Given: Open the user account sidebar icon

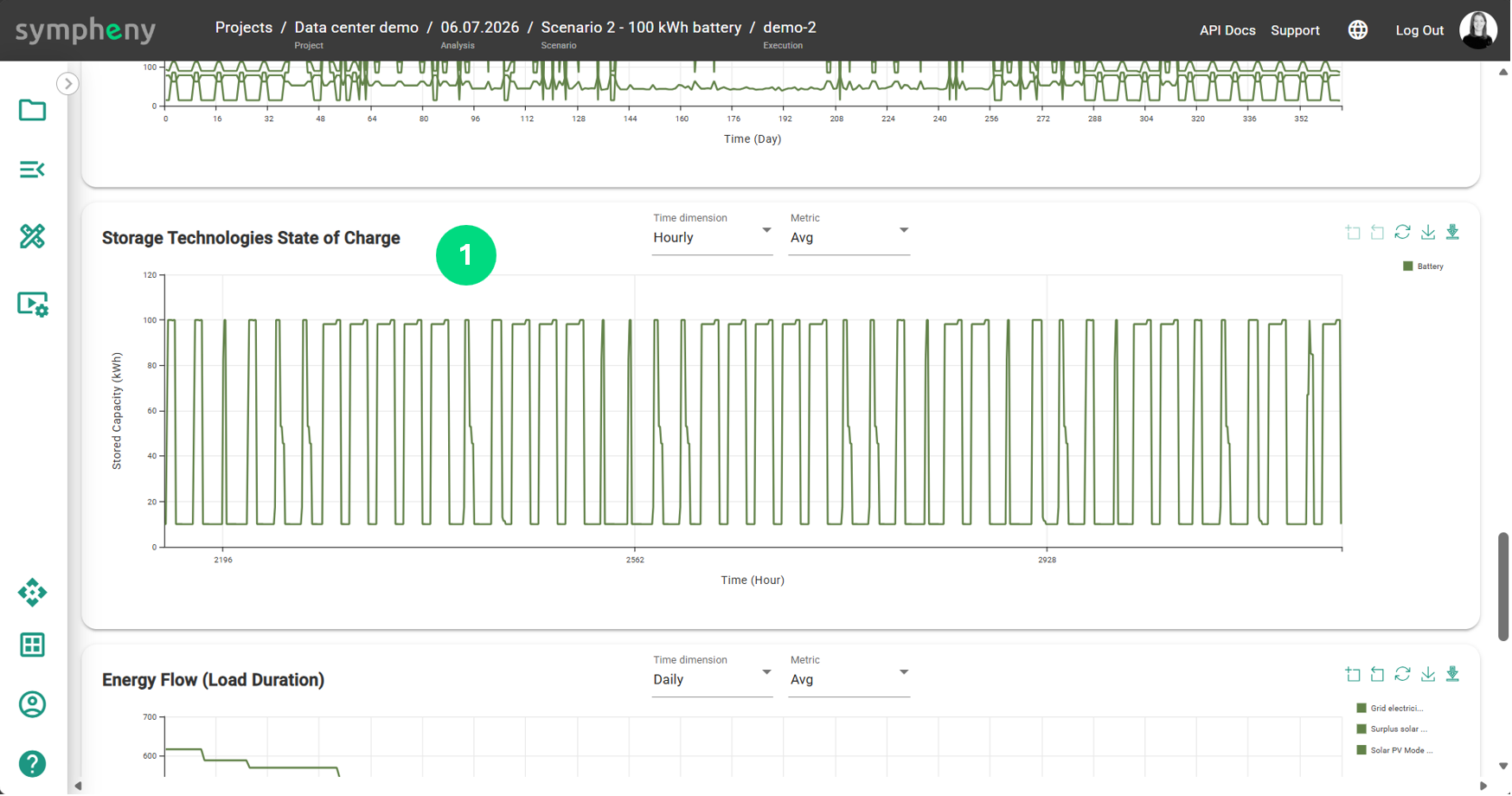Looking at the screenshot, I should click(x=32, y=705).
